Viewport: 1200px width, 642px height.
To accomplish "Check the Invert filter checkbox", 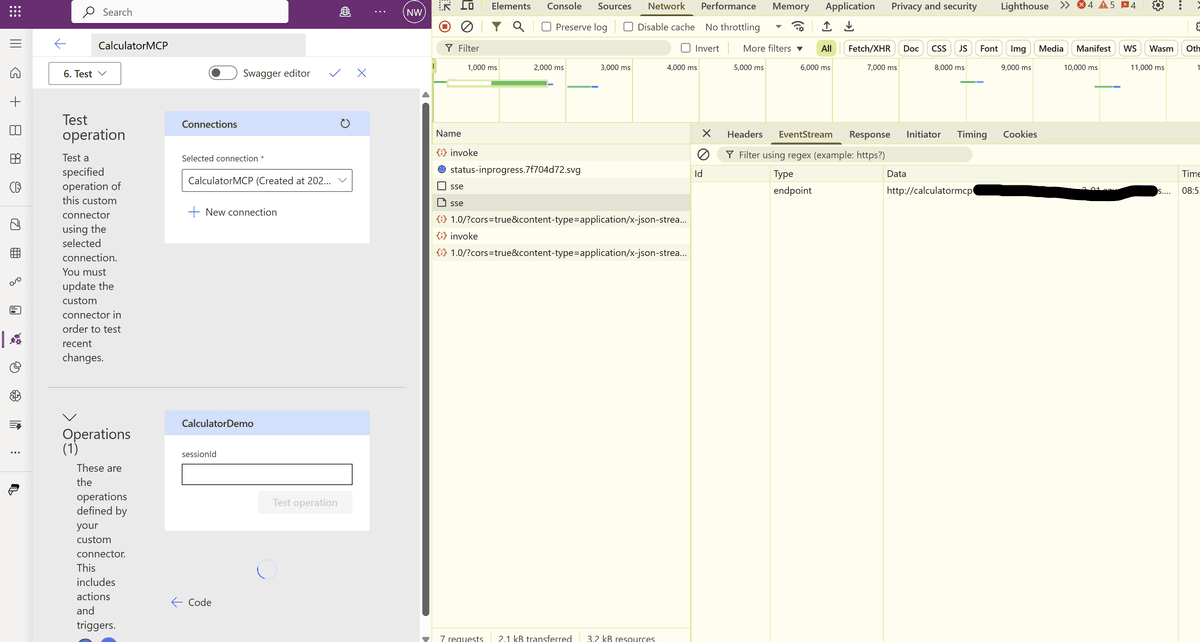I will click(685, 48).
